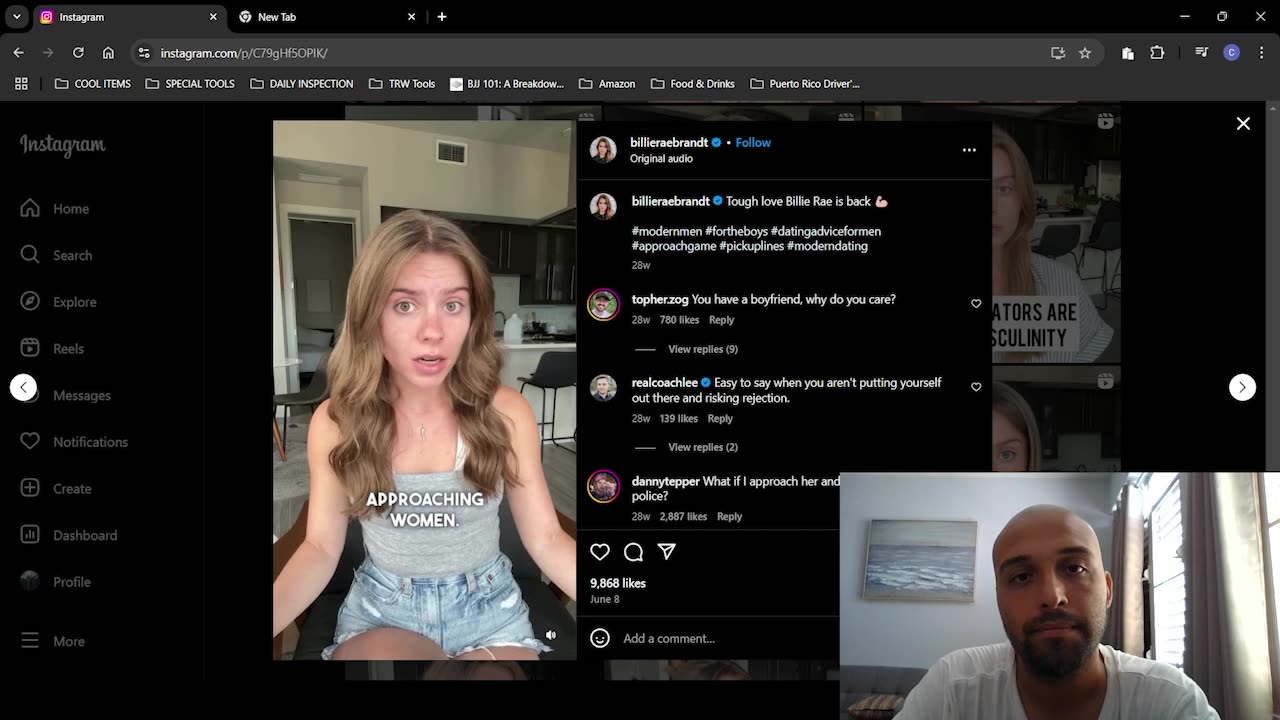Click the address bar URL
Viewport: 1280px width, 720px height.
coord(244,53)
